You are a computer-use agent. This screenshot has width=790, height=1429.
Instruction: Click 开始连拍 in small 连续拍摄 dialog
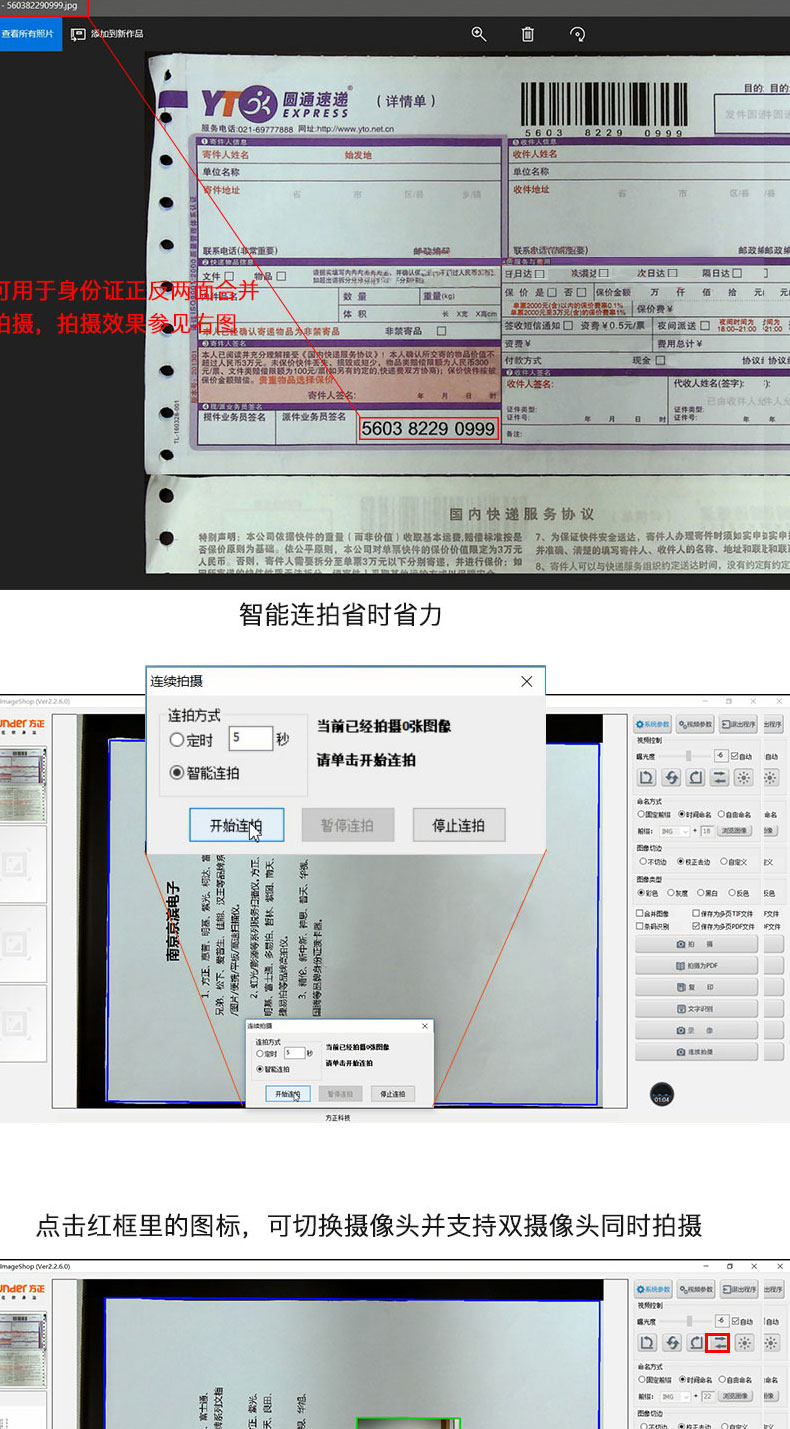click(x=288, y=1094)
